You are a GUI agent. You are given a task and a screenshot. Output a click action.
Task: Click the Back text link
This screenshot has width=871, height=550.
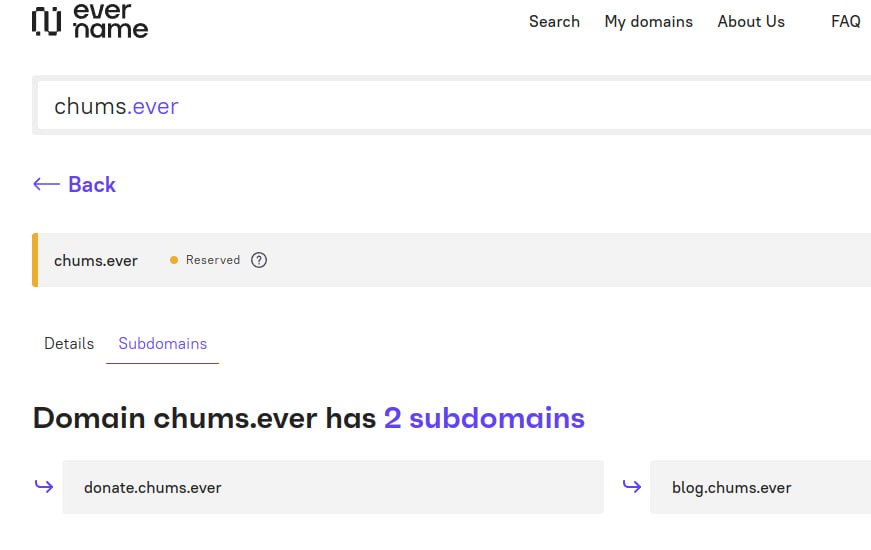[92, 184]
